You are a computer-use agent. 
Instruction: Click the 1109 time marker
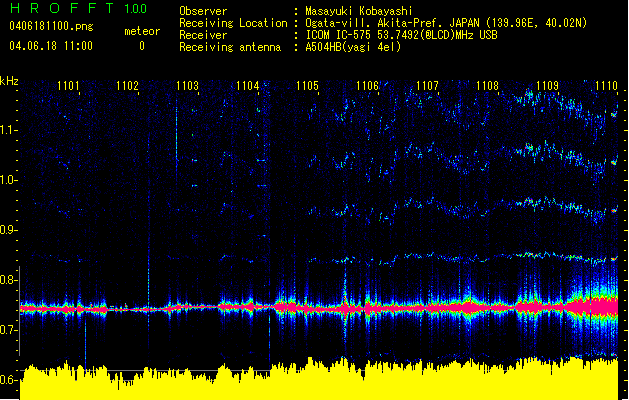tap(548, 86)
